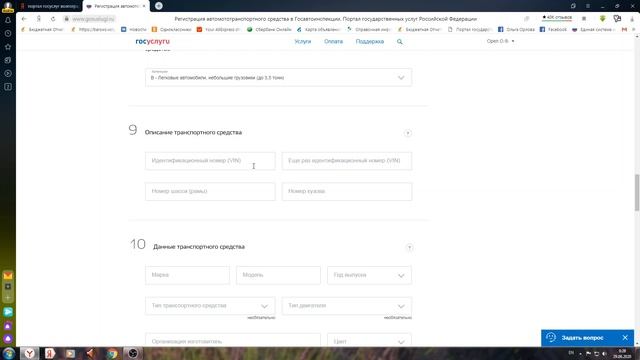The image size is (640, 360).
Task: Focus the Марка field
Action: (x=187, y=275)
